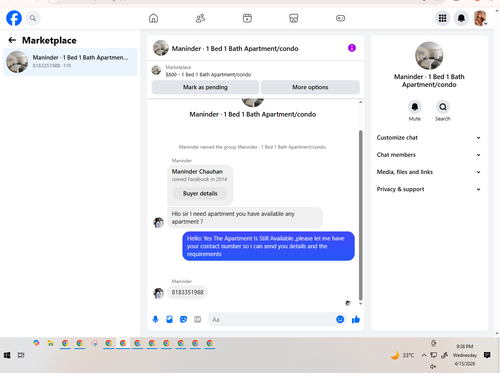Viewport: 500px width, 373px height.
Task: Open the taskbar clock showing 9:38 PM
Action: tap(465, 355)
